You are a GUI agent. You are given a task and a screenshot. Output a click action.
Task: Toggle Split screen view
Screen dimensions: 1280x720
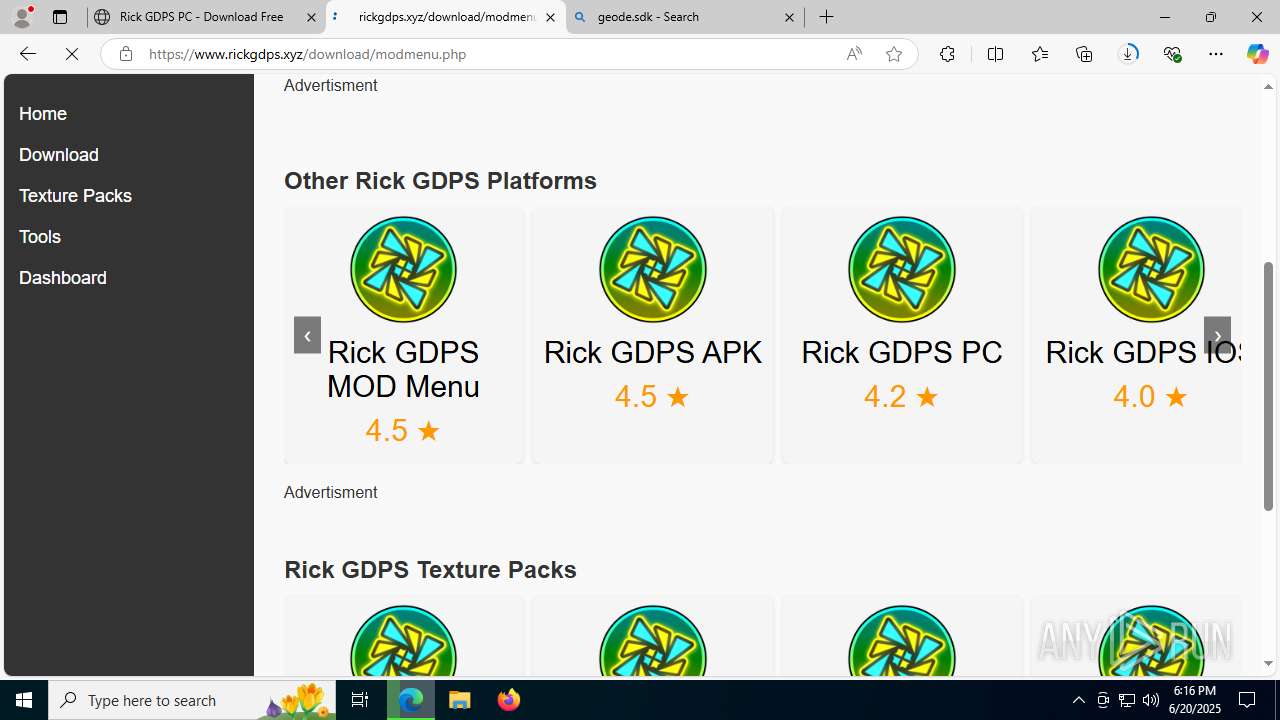[995, 54]
